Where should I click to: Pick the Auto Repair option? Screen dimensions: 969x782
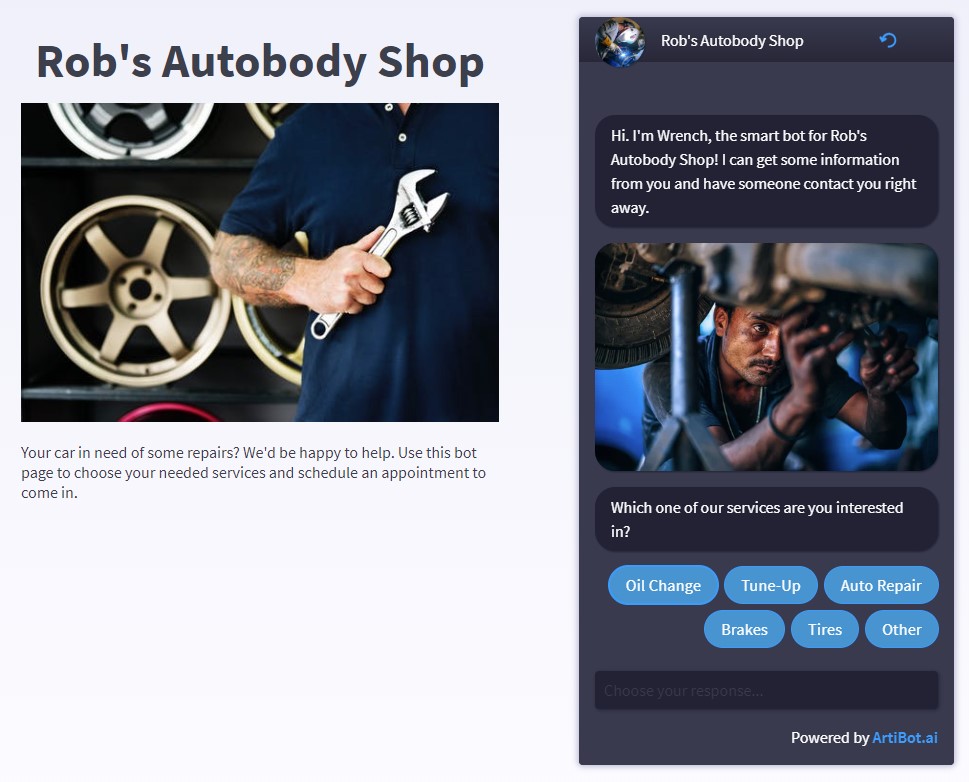(881, 585)
